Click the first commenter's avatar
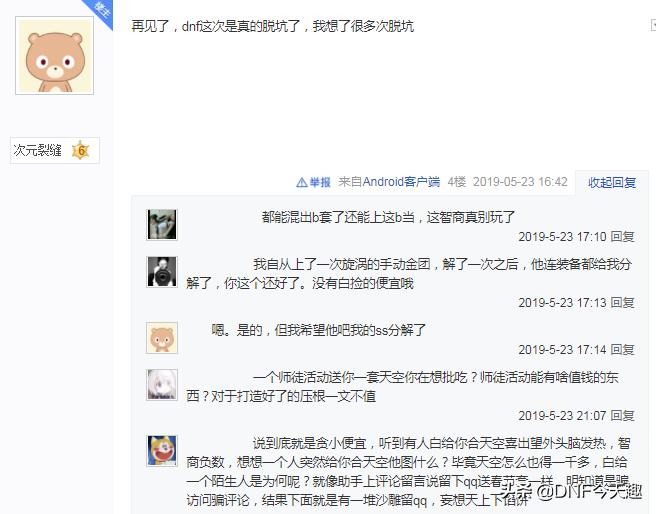Screen dimensions: 656x514 (162, 225)
